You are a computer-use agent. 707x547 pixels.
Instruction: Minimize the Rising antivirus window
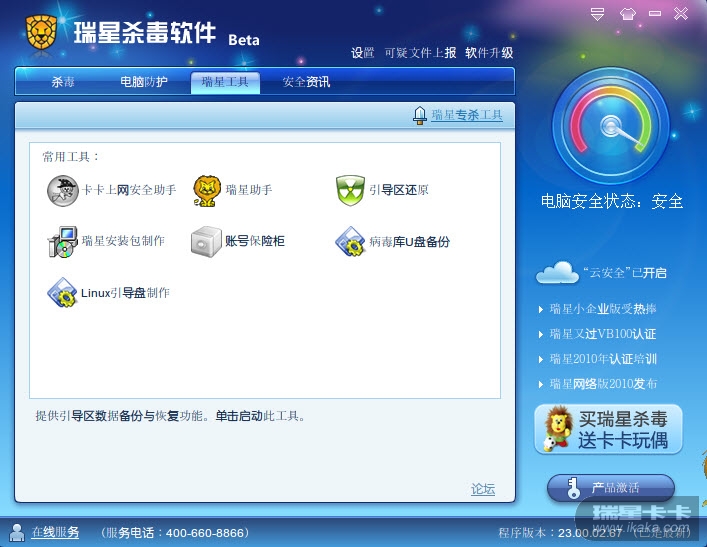tap(655, 14)
